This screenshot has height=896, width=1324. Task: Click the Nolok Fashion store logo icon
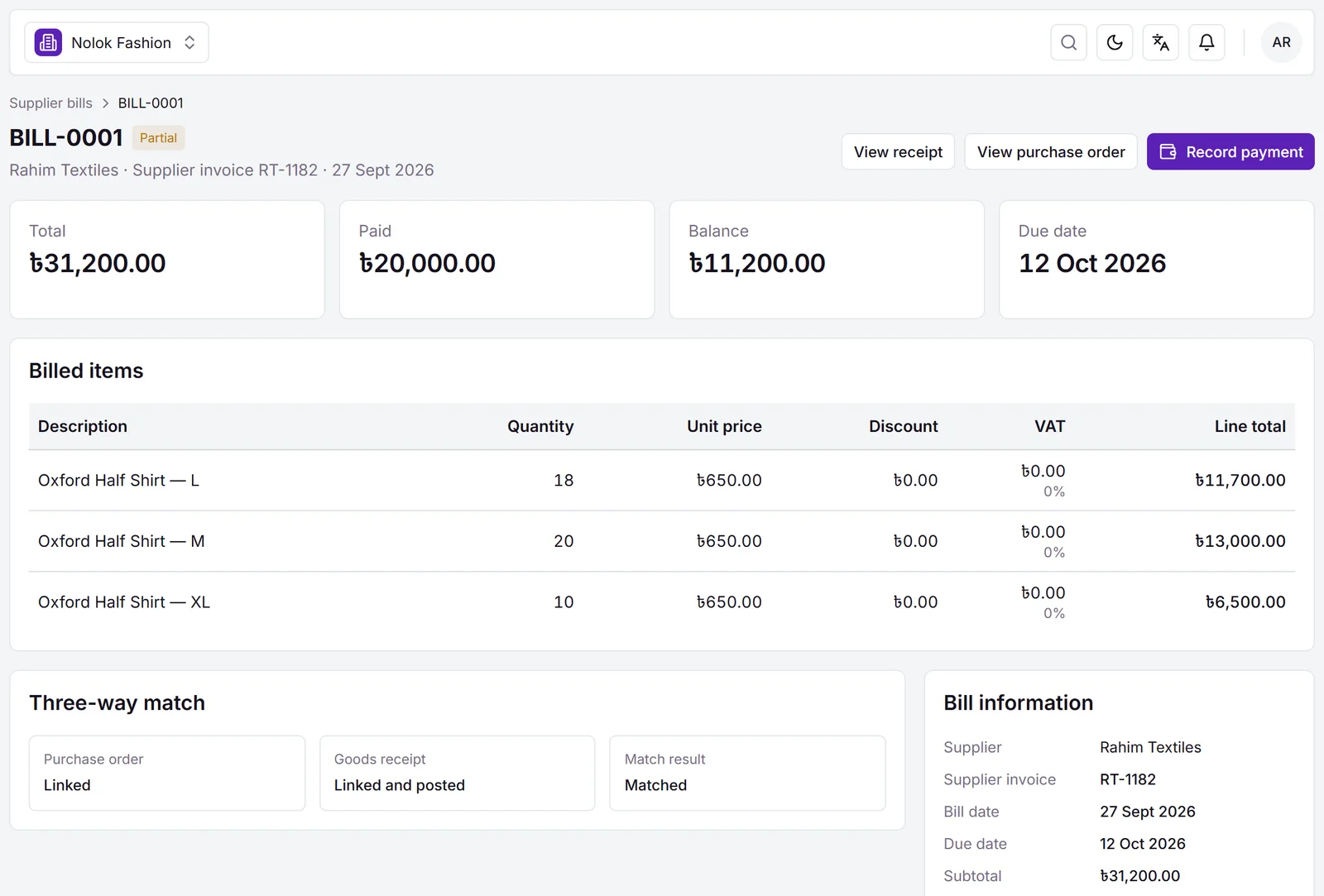tap(48, 42)
